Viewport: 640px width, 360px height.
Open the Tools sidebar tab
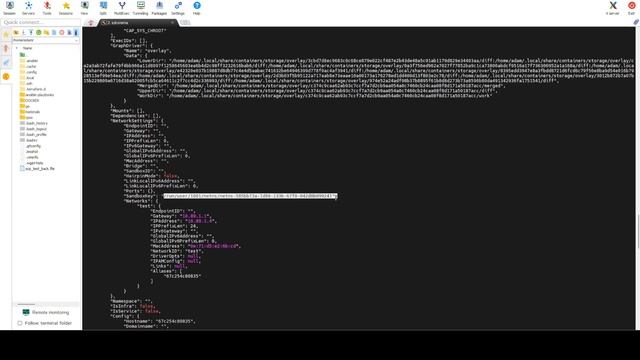pyautogui.click(x=6, y=49)
